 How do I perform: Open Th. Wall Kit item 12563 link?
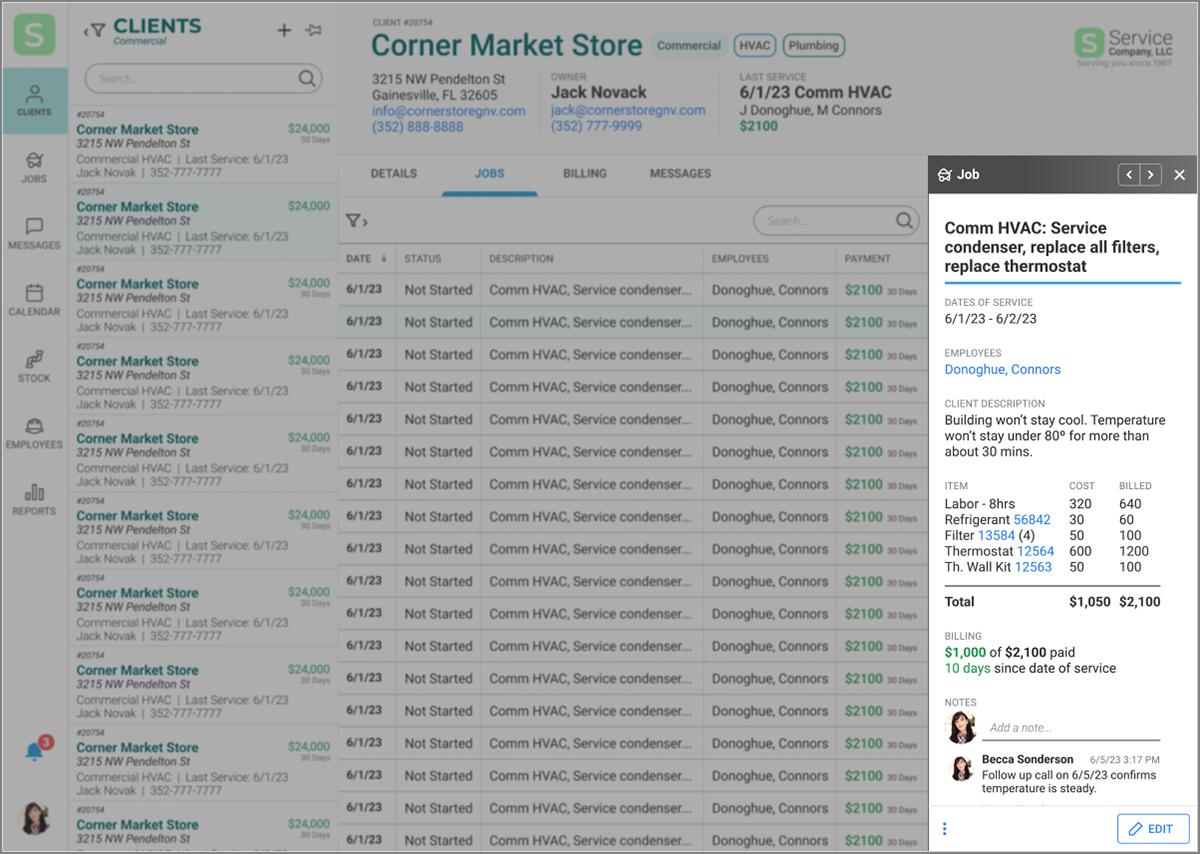1033,567
